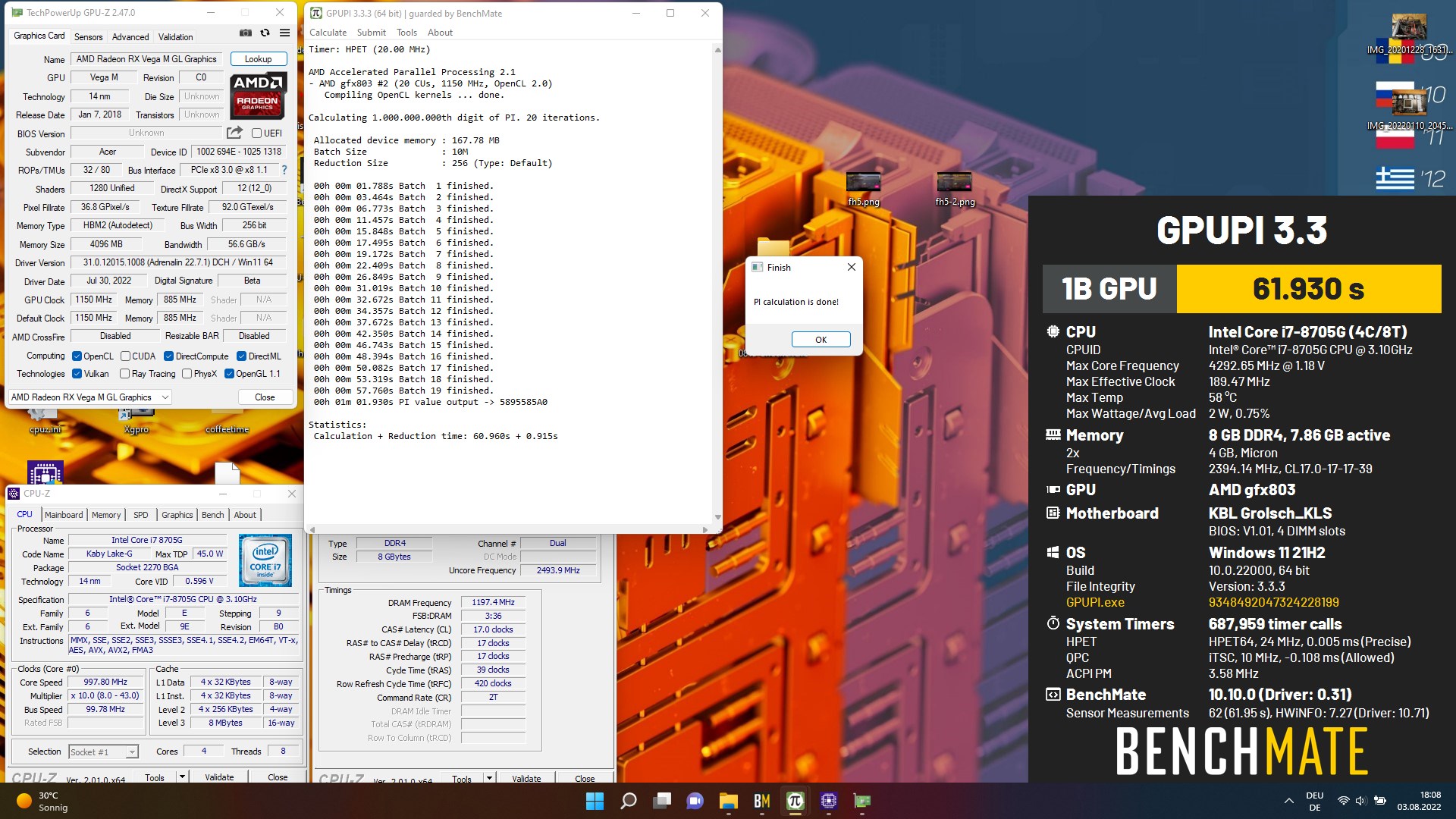Click Close in the left CPU-Z window
Screen dimensions: 1456x819
(278, 777)
